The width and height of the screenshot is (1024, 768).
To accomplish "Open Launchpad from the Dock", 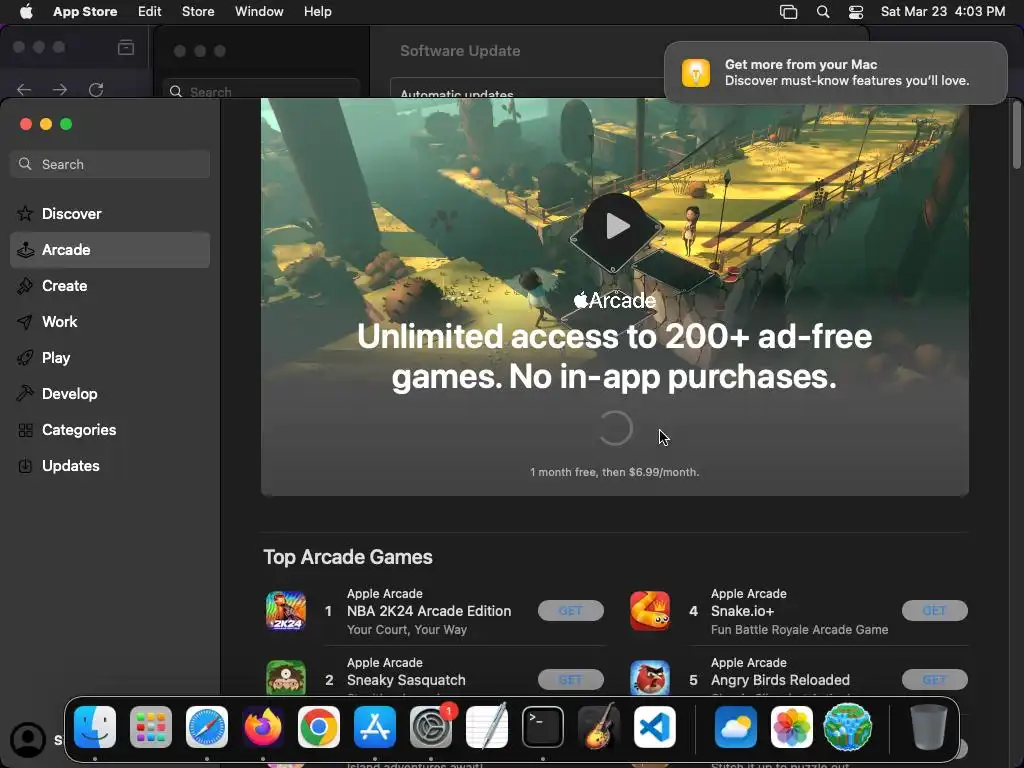I will (x=151, y=727).
